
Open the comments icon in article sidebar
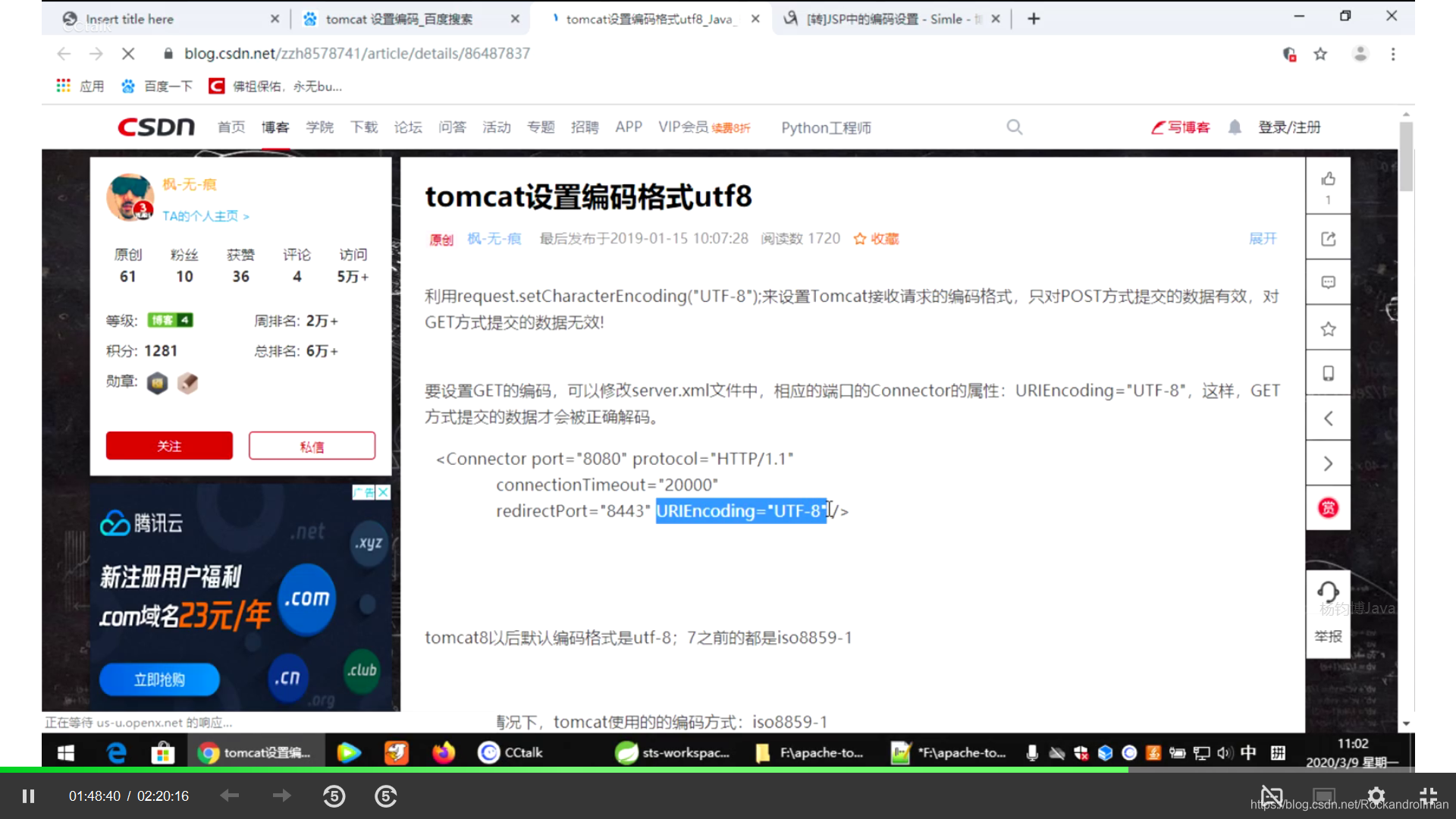[1328, 283]
